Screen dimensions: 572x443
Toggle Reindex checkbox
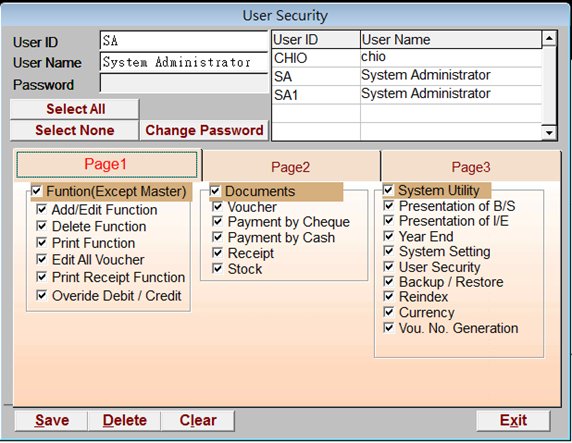[x=389, y=296]
